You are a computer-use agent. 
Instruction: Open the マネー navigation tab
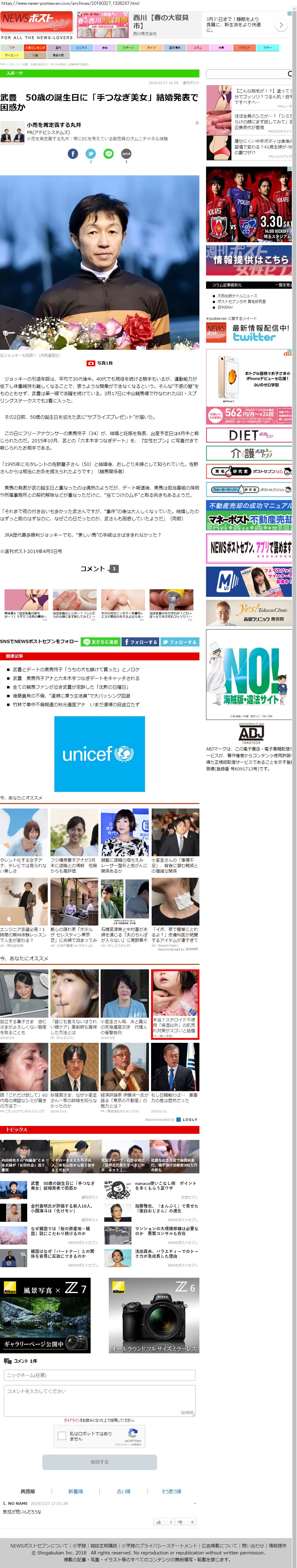click(x=267, y=47)
